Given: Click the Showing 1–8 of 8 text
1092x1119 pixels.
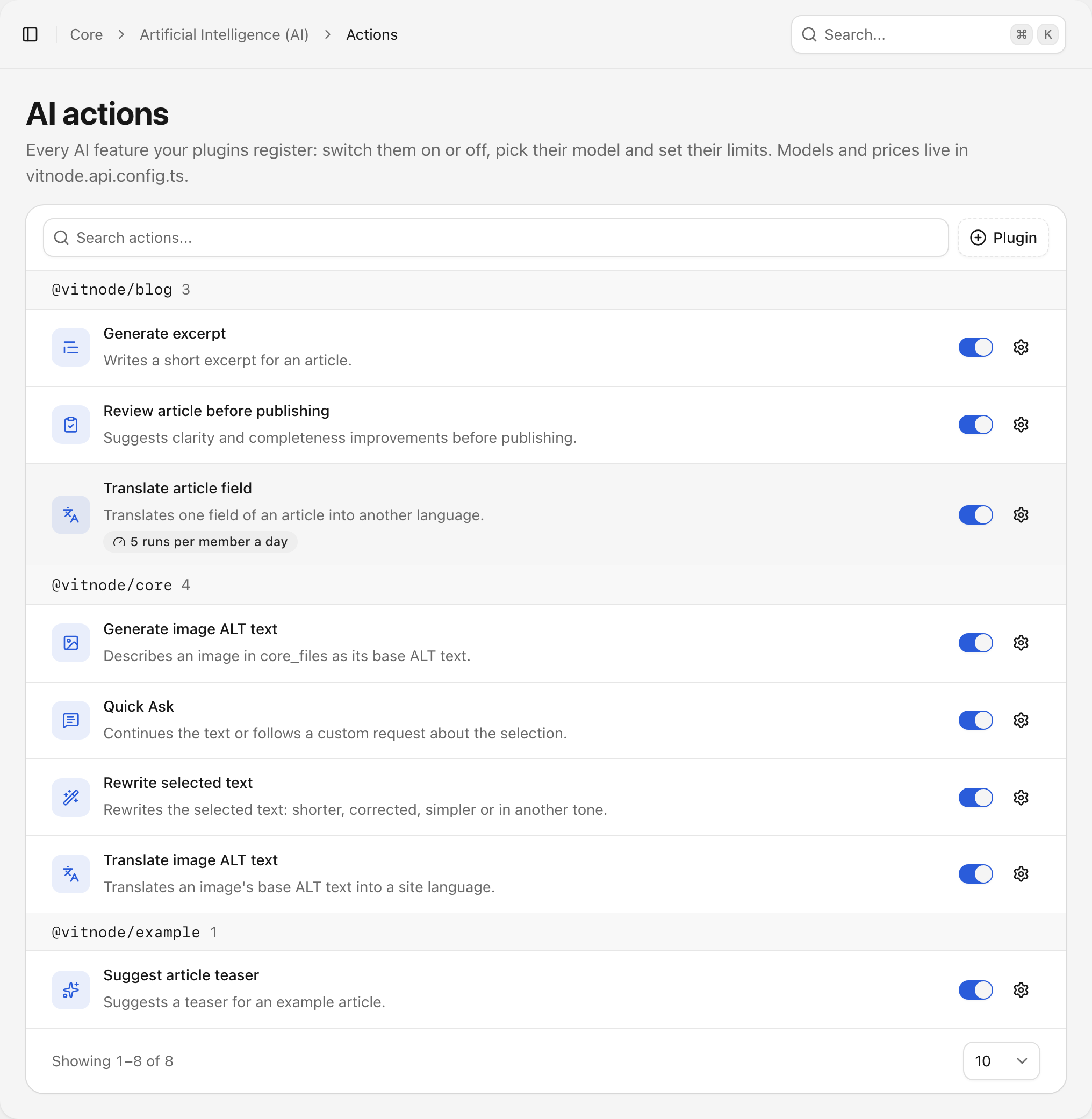Looking at the screenshot, I should point(112,1060).
